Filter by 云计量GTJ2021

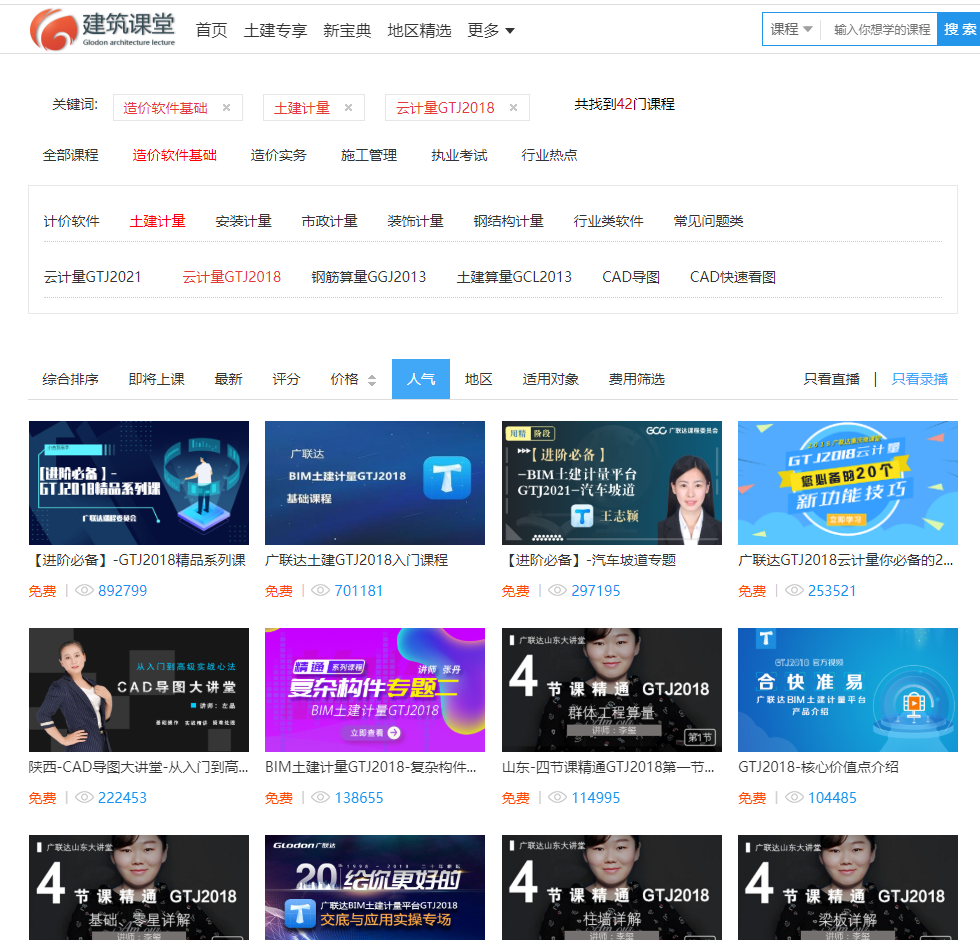92,277
